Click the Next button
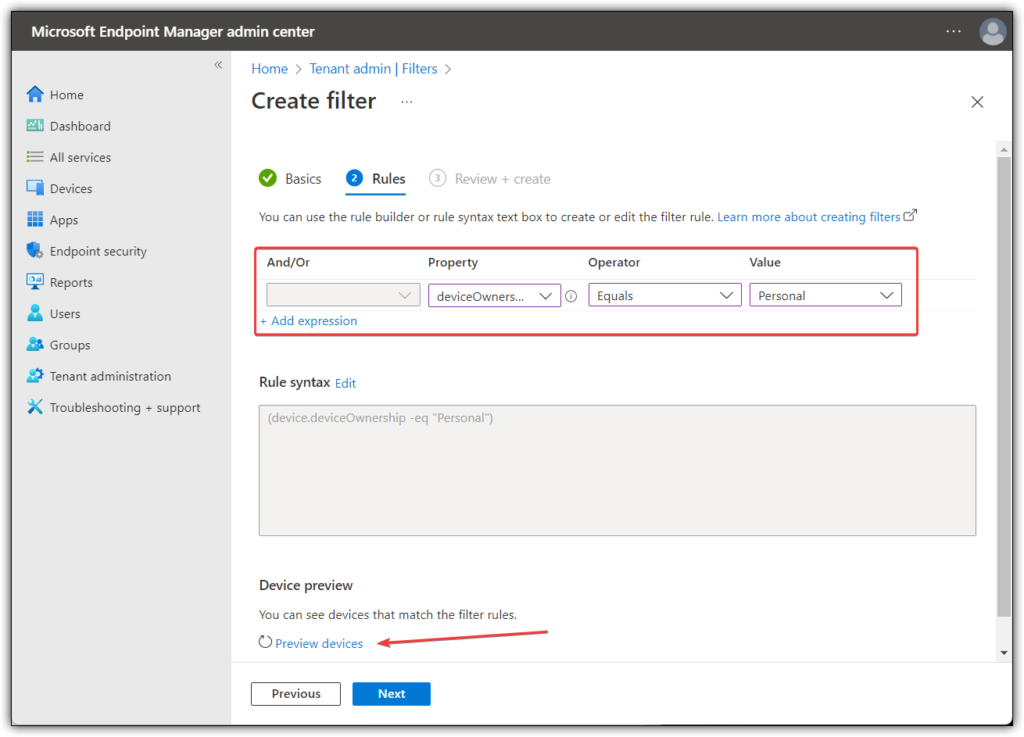 click(x=391, y=693)
